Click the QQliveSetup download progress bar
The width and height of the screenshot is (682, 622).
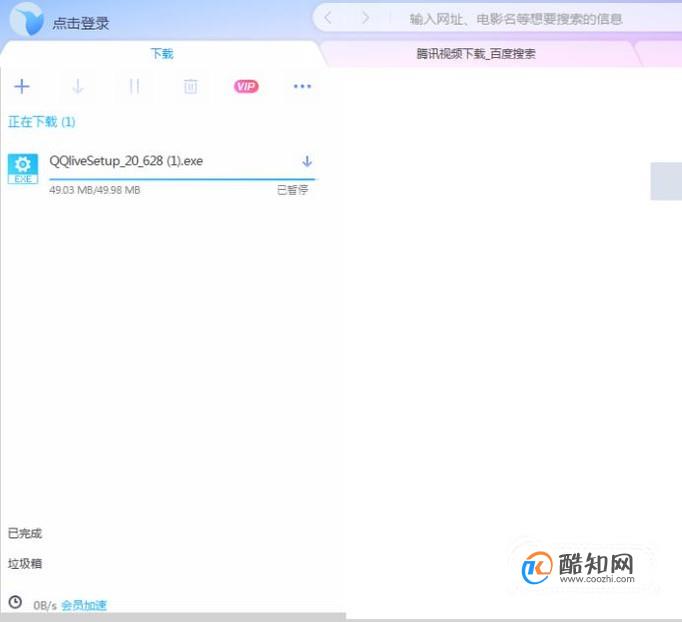[183, 179]
